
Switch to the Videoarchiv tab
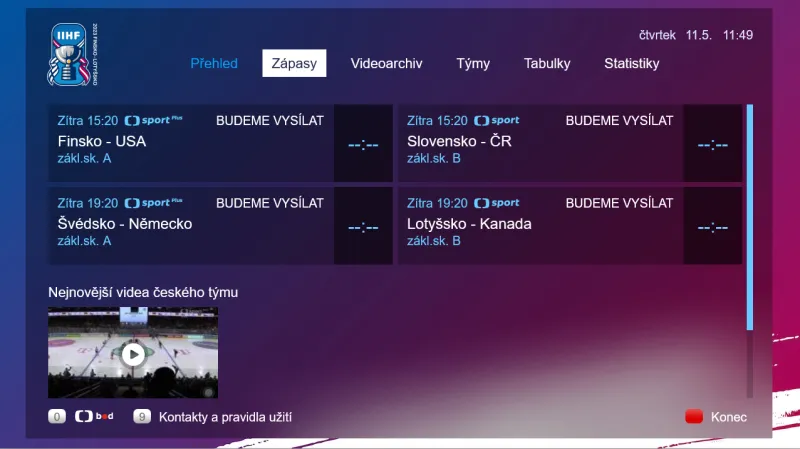click(386, 63)
